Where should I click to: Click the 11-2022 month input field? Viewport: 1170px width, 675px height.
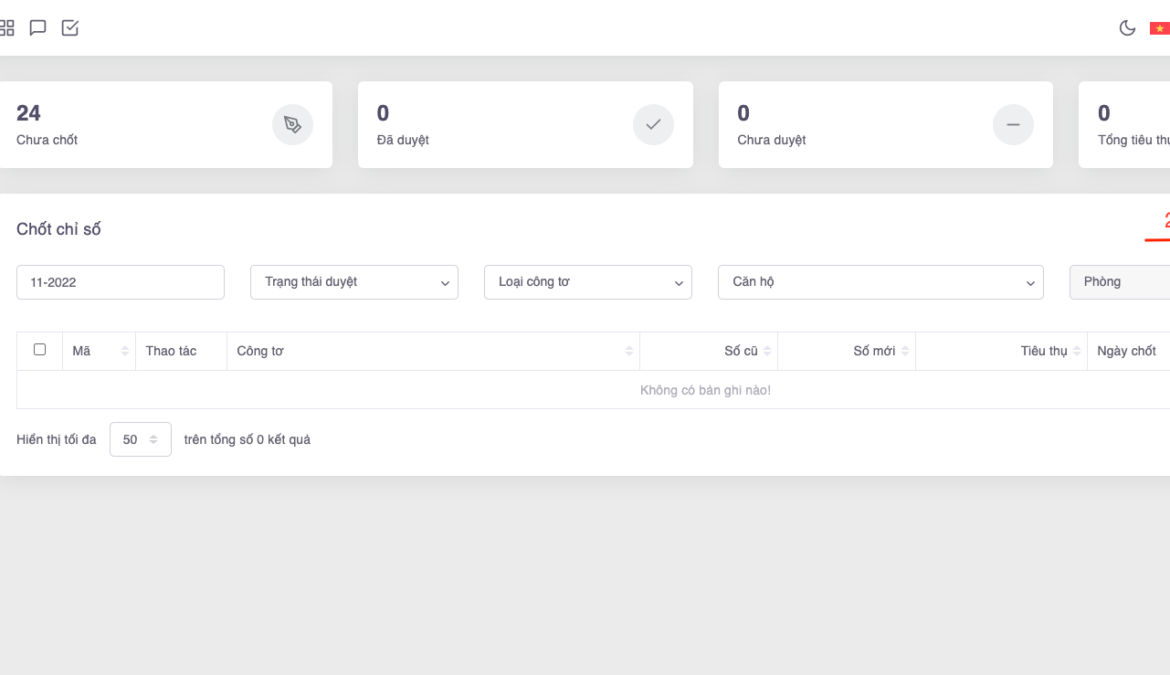tap(120, 282)
